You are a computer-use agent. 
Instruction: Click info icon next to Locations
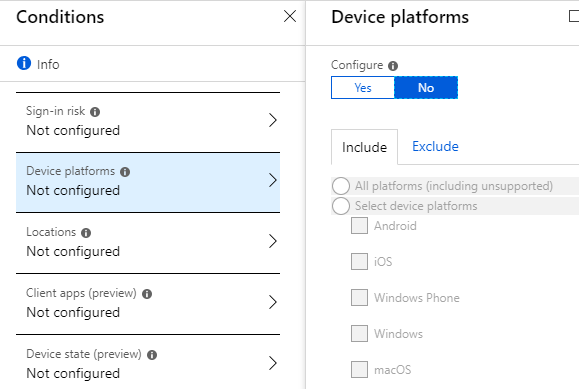[86, 233]
